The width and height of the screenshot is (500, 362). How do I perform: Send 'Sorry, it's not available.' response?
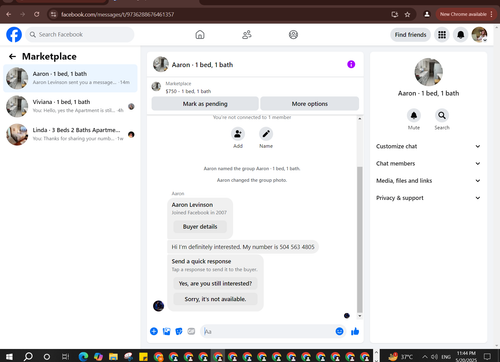click(215, 299)
